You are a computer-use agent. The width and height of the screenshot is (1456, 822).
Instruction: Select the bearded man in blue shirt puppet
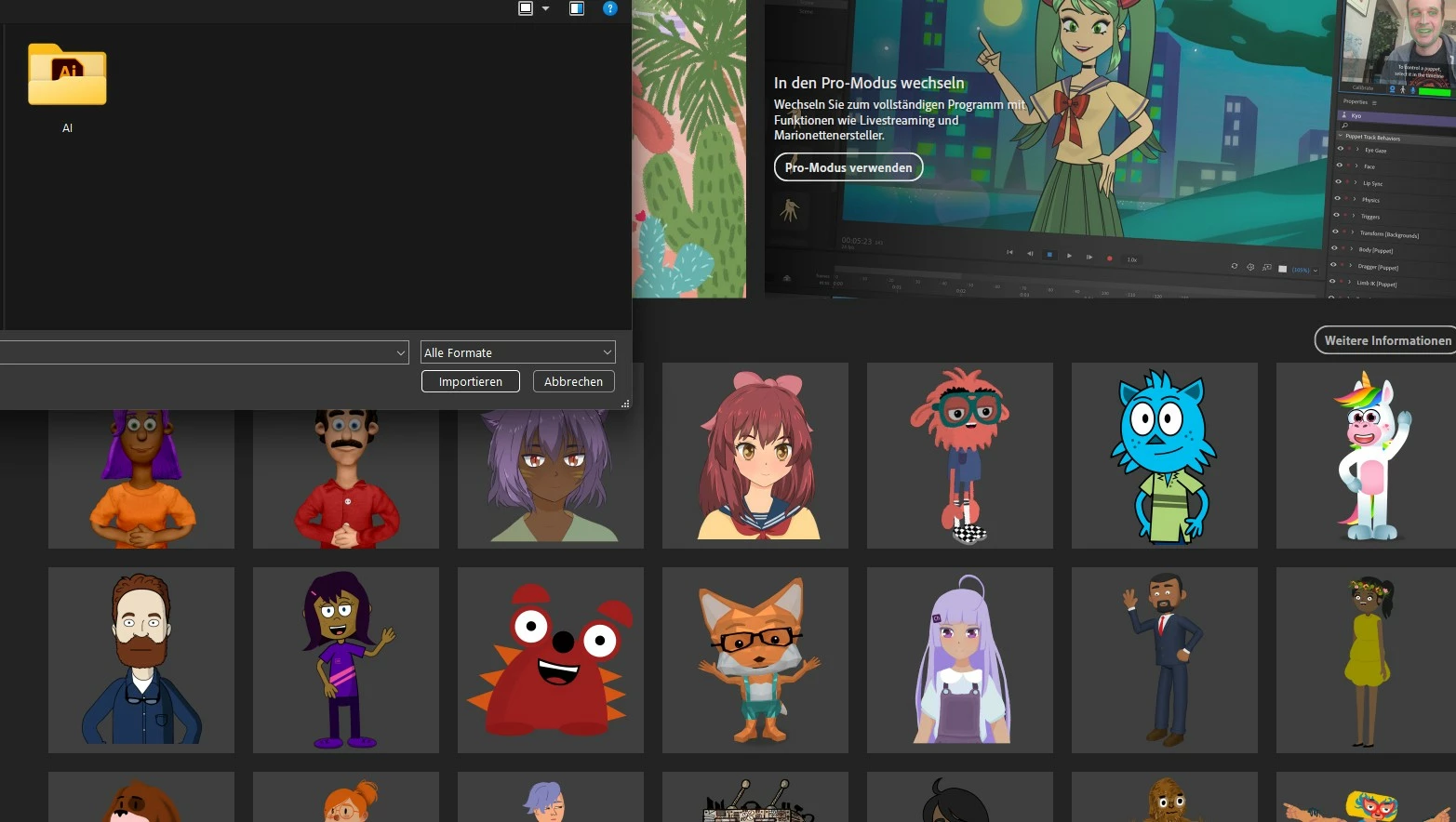141,660
